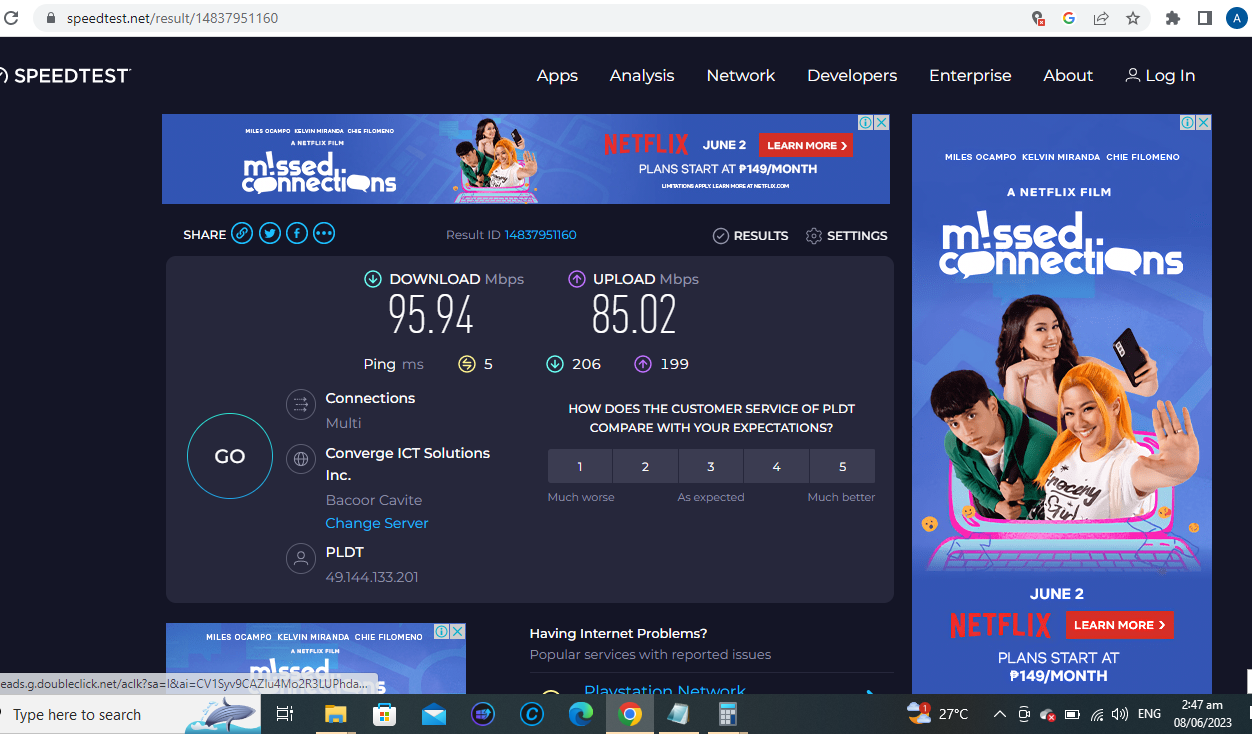Rate PLDT customer service 3
The height and width of the screenshot is (734, 1252).
coord(711,466)
